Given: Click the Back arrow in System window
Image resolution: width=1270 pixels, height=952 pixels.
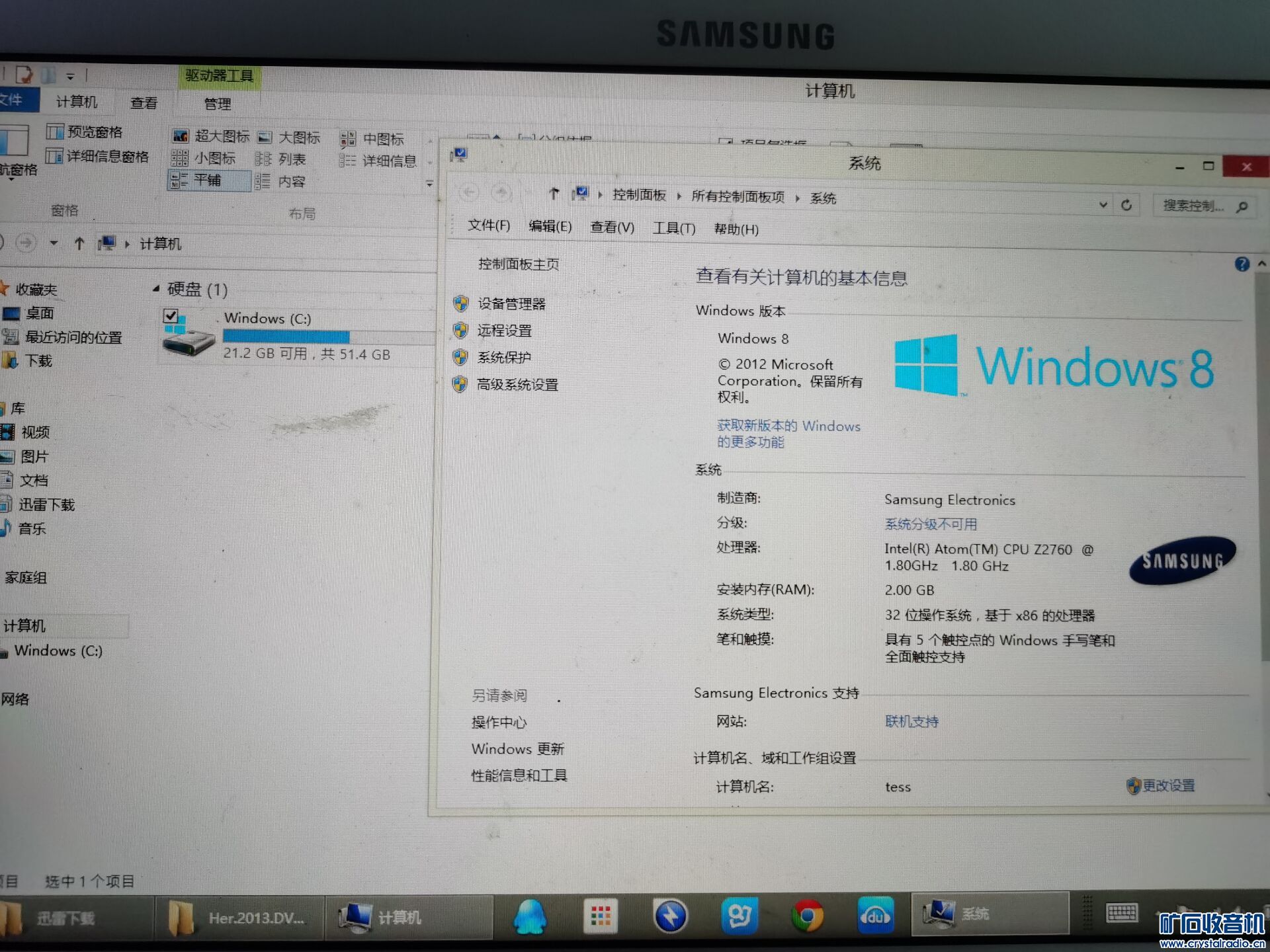Looking at the screenshot, I should tap(468, 192).
